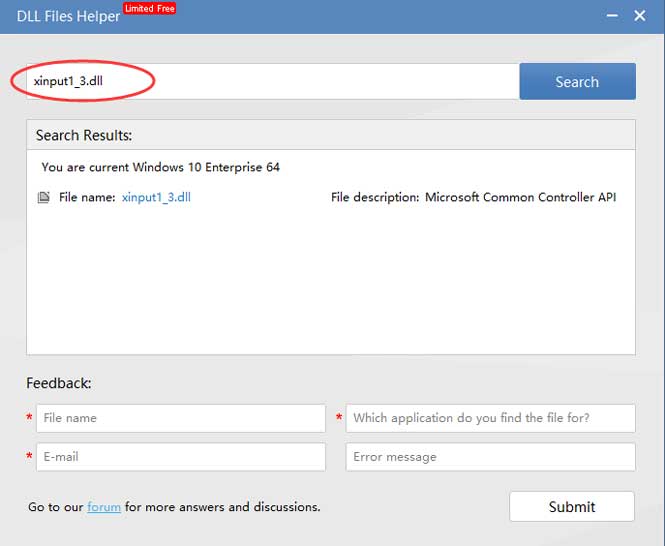Click the 'Search Results:' header

coord(84,135)
